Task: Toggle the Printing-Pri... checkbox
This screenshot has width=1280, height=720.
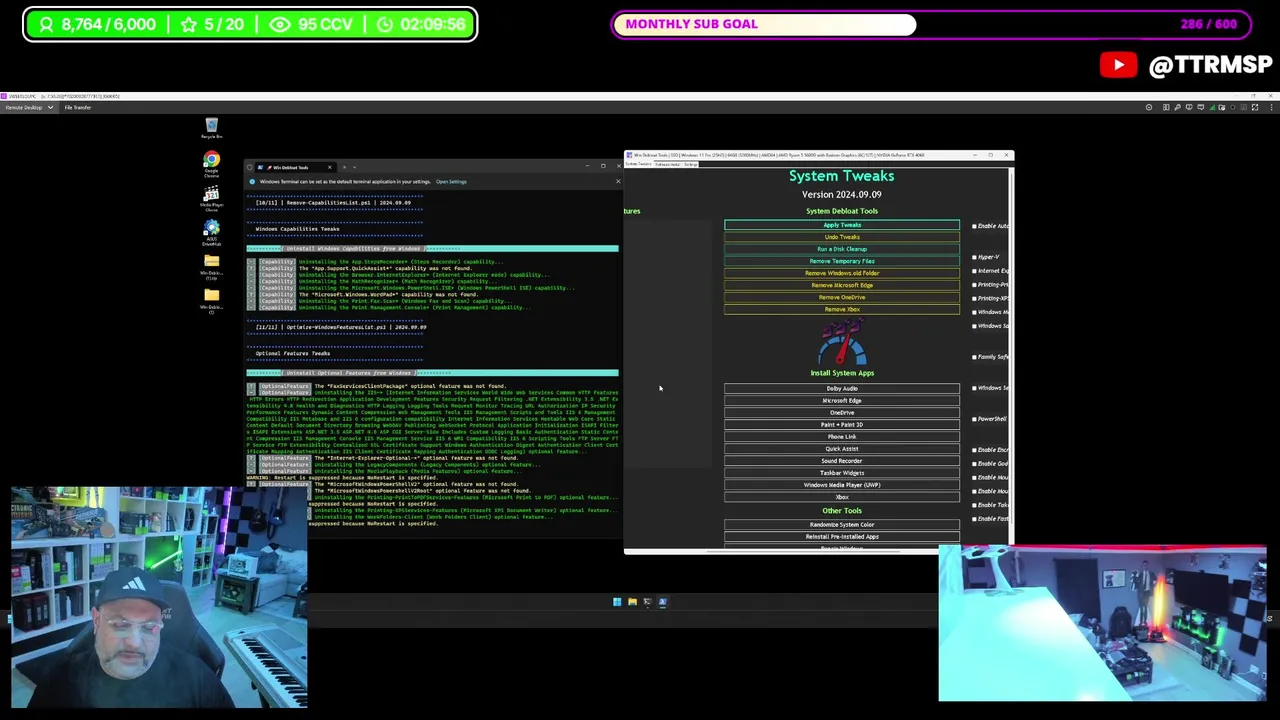Action: [x=974, y=285]
